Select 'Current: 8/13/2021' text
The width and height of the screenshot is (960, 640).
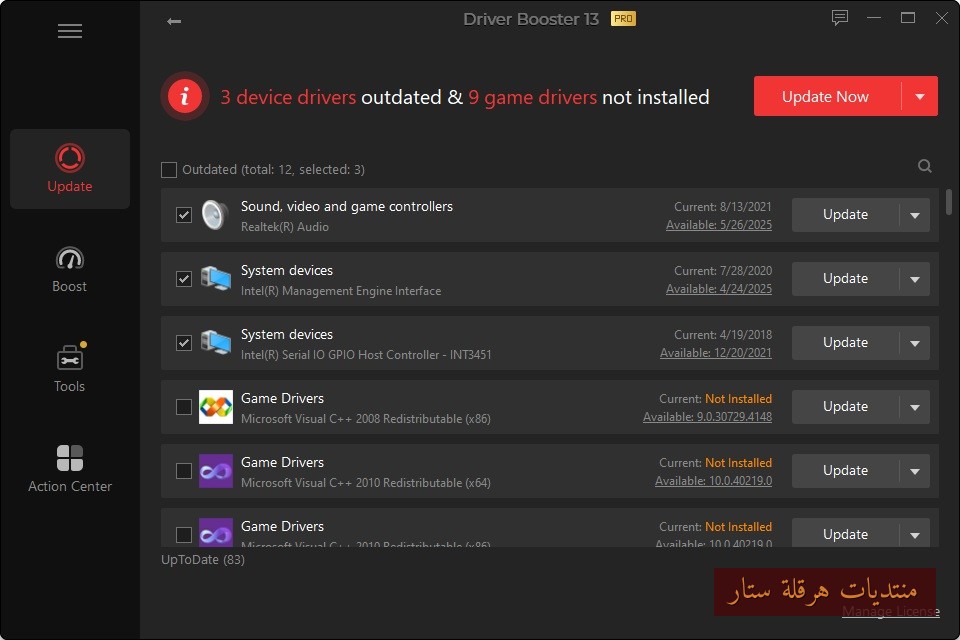click(x=722, y=207)
